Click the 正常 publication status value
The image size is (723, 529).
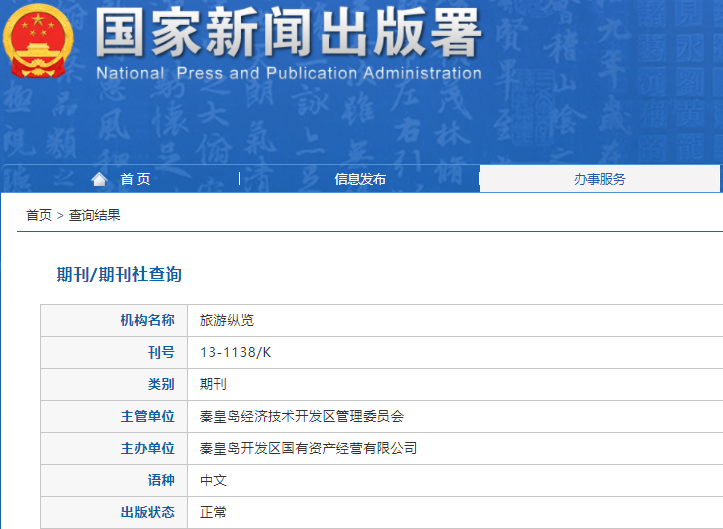(213, 512)
